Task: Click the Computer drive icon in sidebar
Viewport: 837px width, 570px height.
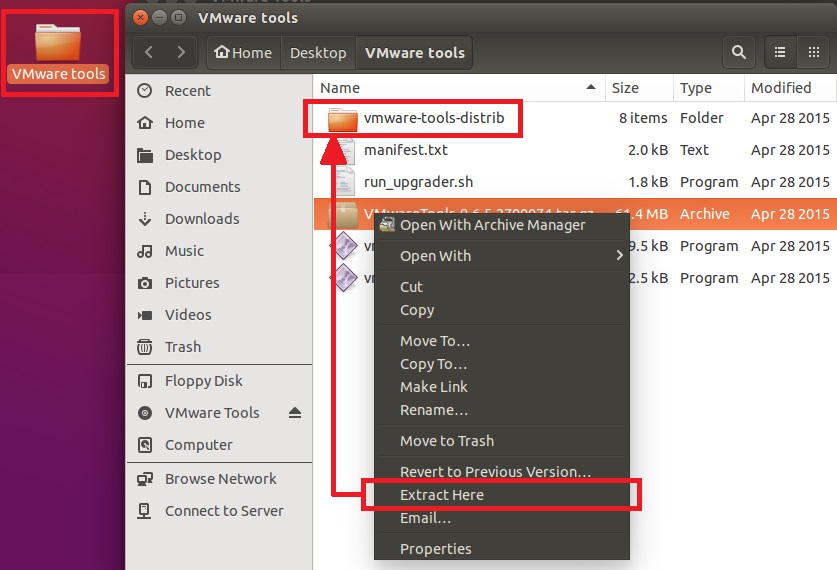Action: coord(145,445)
